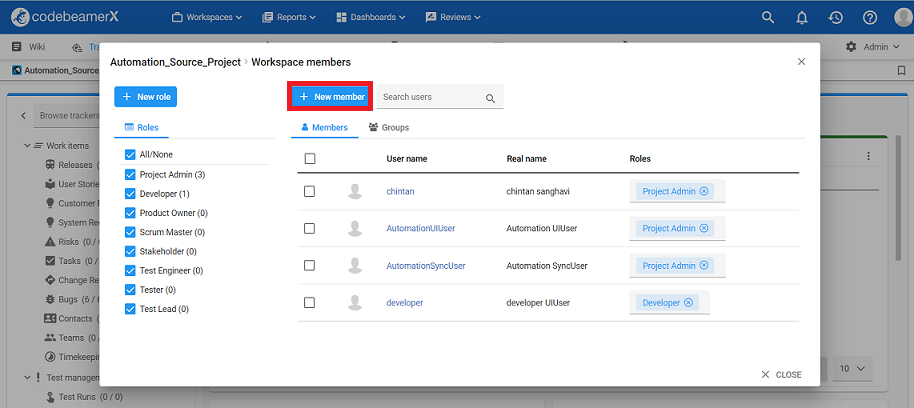Open the notifications bell

[802, 17]
